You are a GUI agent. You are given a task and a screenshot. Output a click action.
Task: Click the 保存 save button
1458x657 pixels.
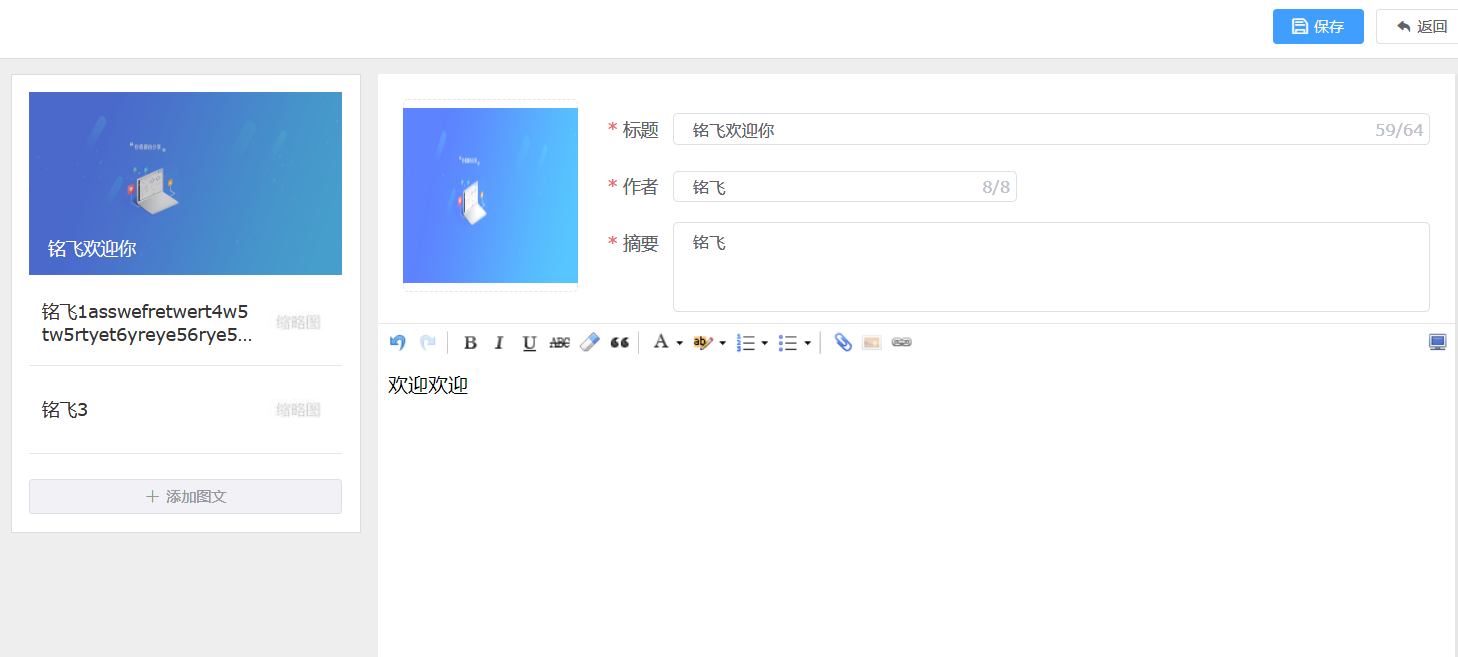tap(1317, 27)
